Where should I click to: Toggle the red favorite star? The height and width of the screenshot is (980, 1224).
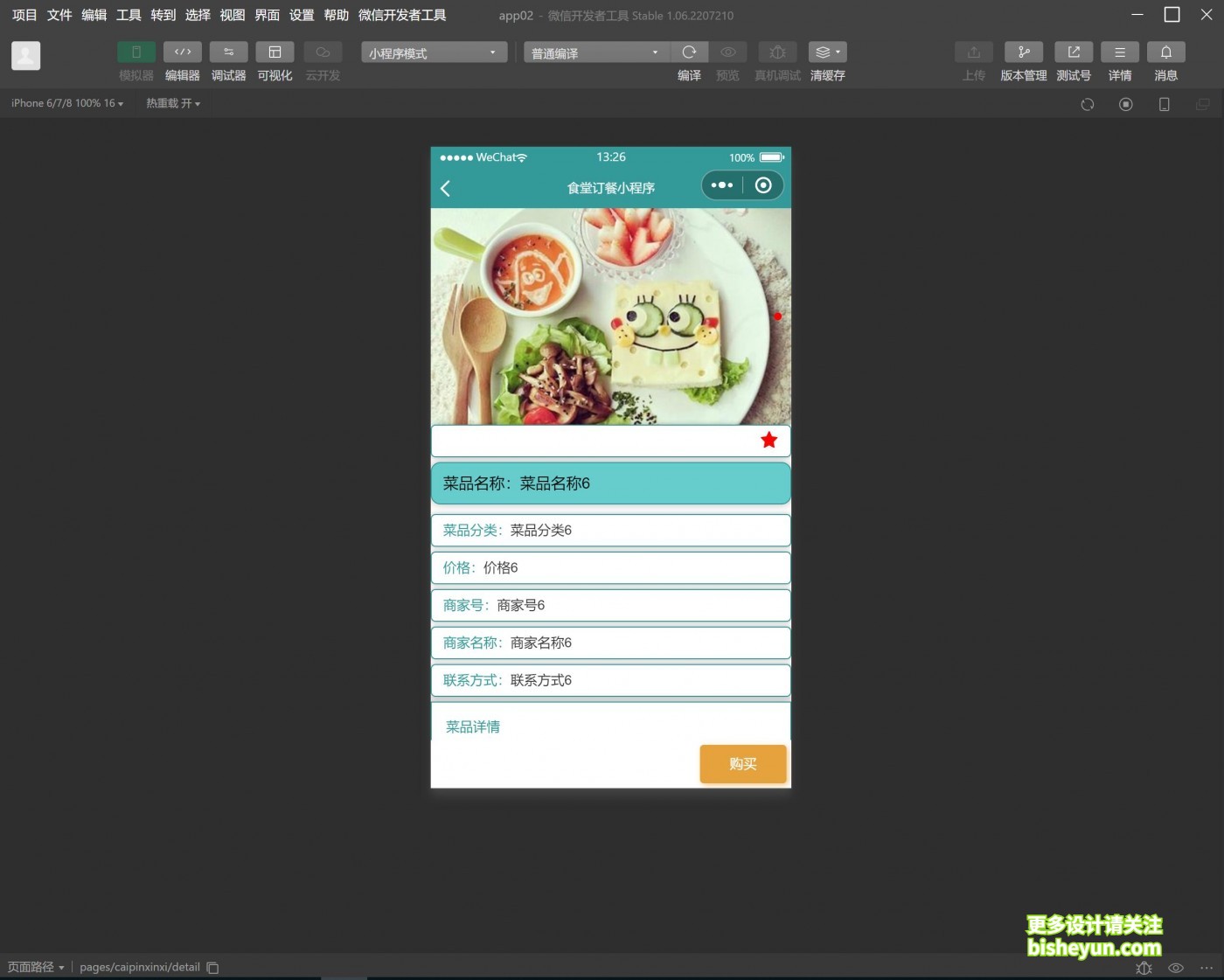(769, 440)
